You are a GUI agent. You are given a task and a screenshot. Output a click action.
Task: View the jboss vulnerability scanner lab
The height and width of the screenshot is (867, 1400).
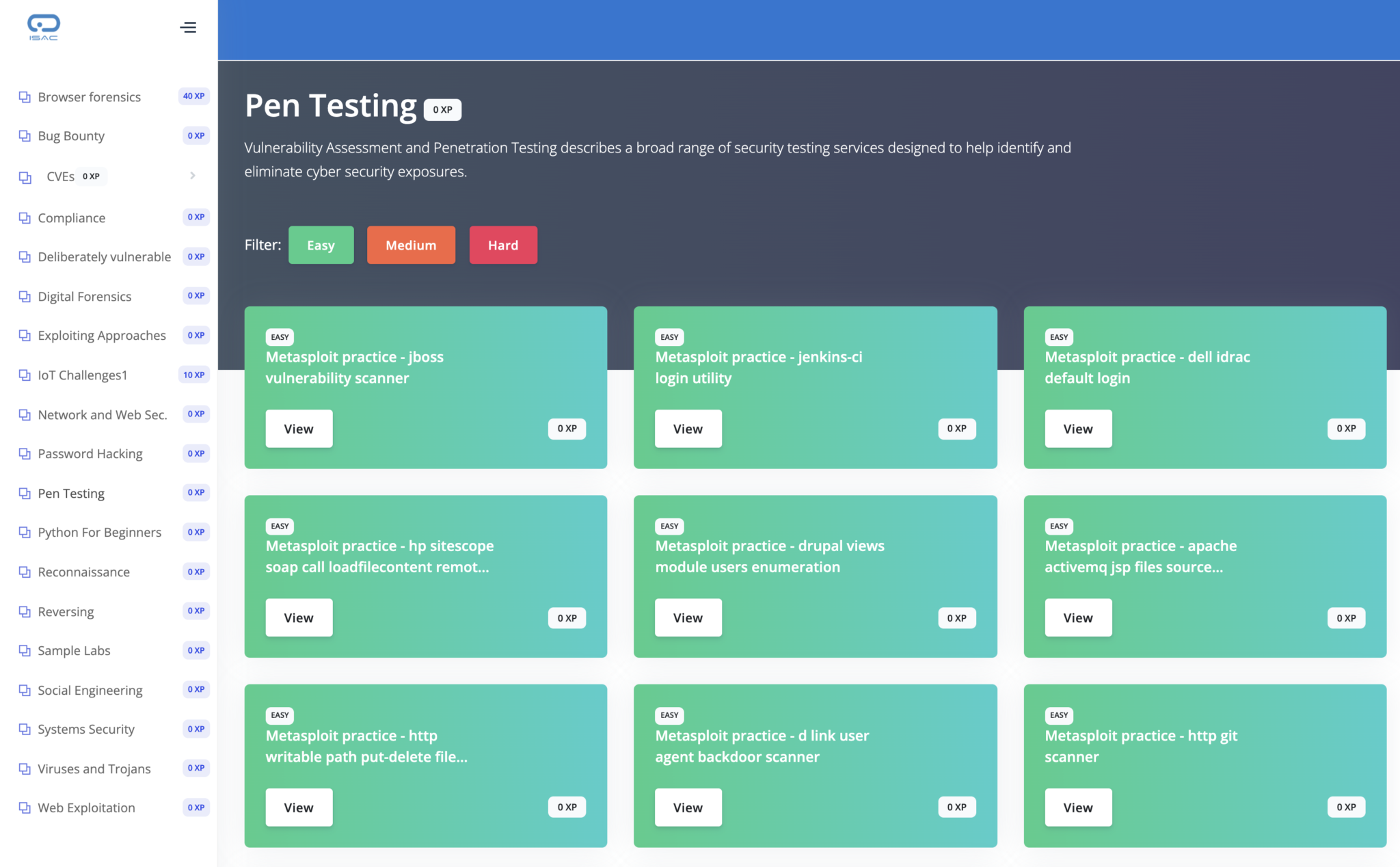(299, 429)
